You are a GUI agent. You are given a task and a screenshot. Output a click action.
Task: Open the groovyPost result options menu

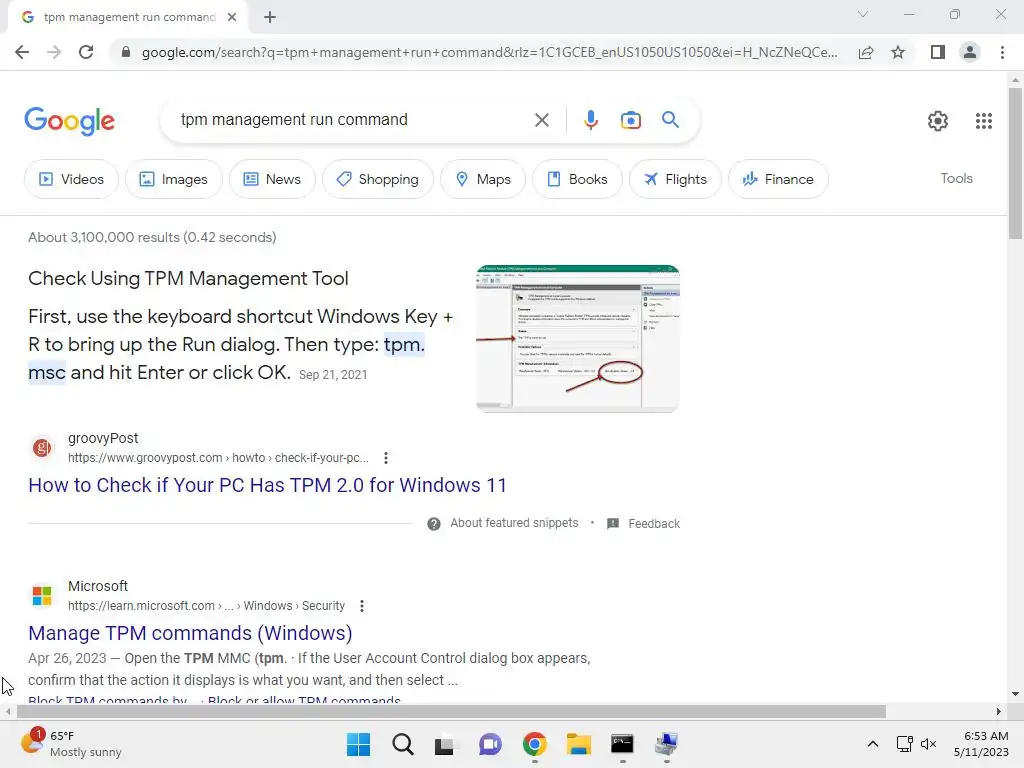(386, 458)
